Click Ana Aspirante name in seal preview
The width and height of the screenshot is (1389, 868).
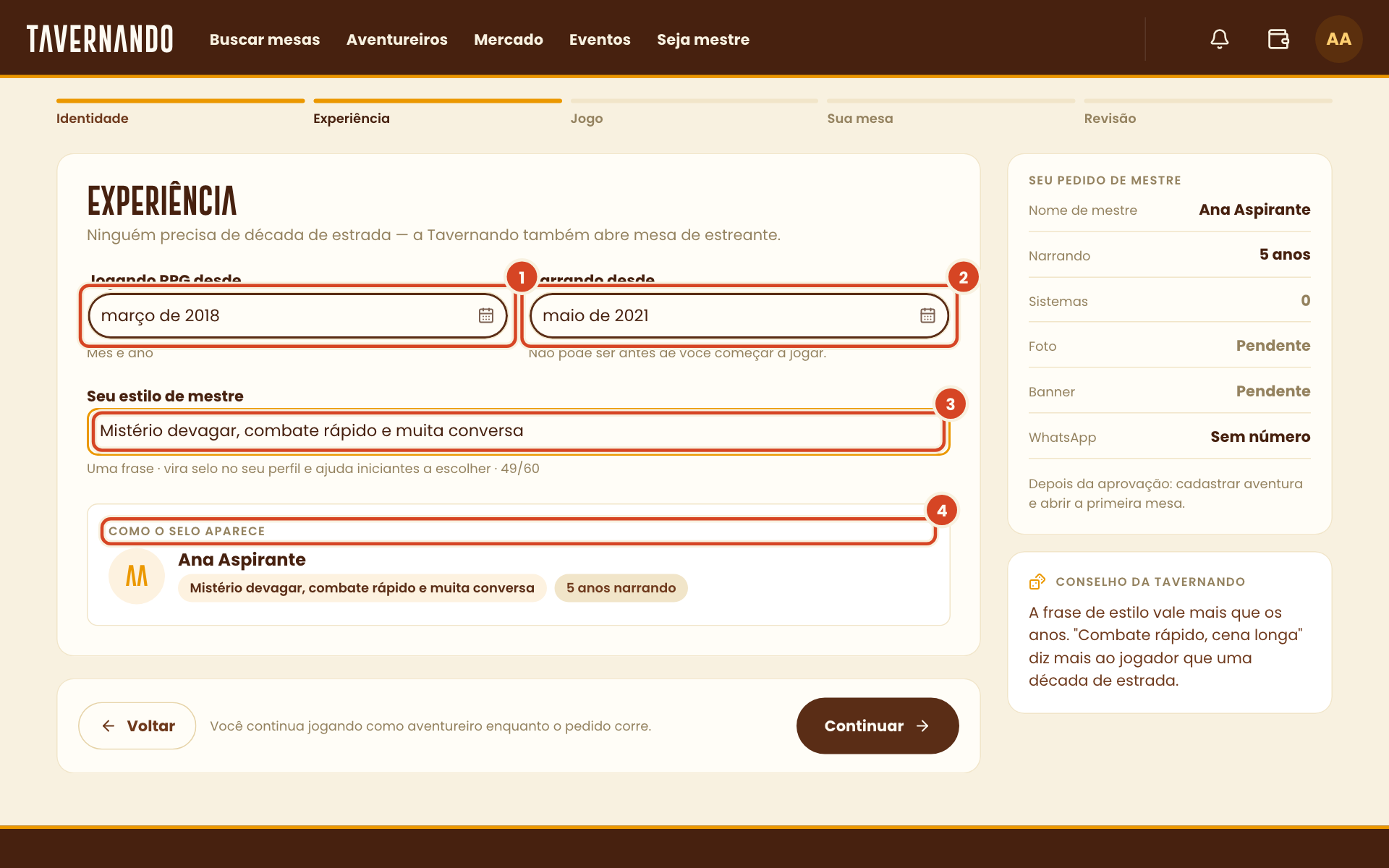(x=242, y=559)
